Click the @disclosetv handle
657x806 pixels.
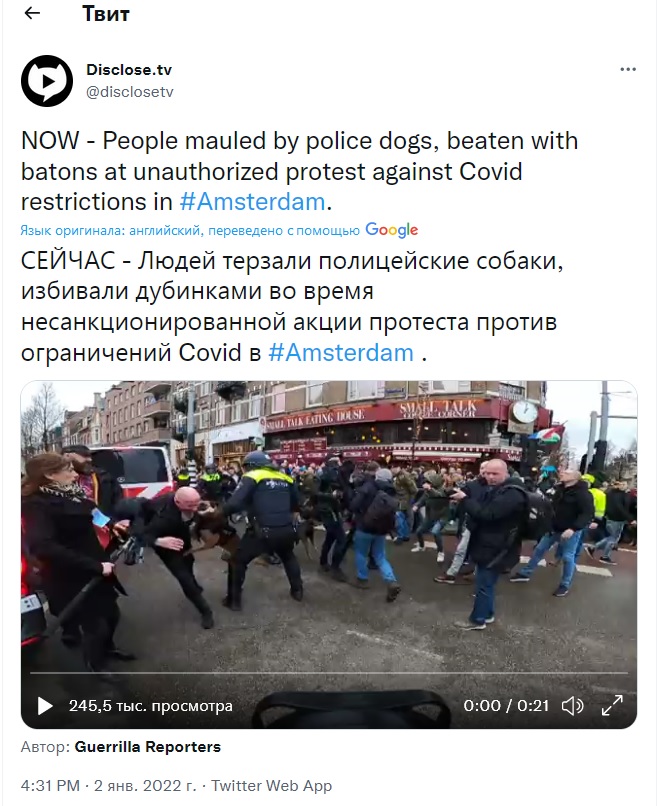[x=130, y=92]
